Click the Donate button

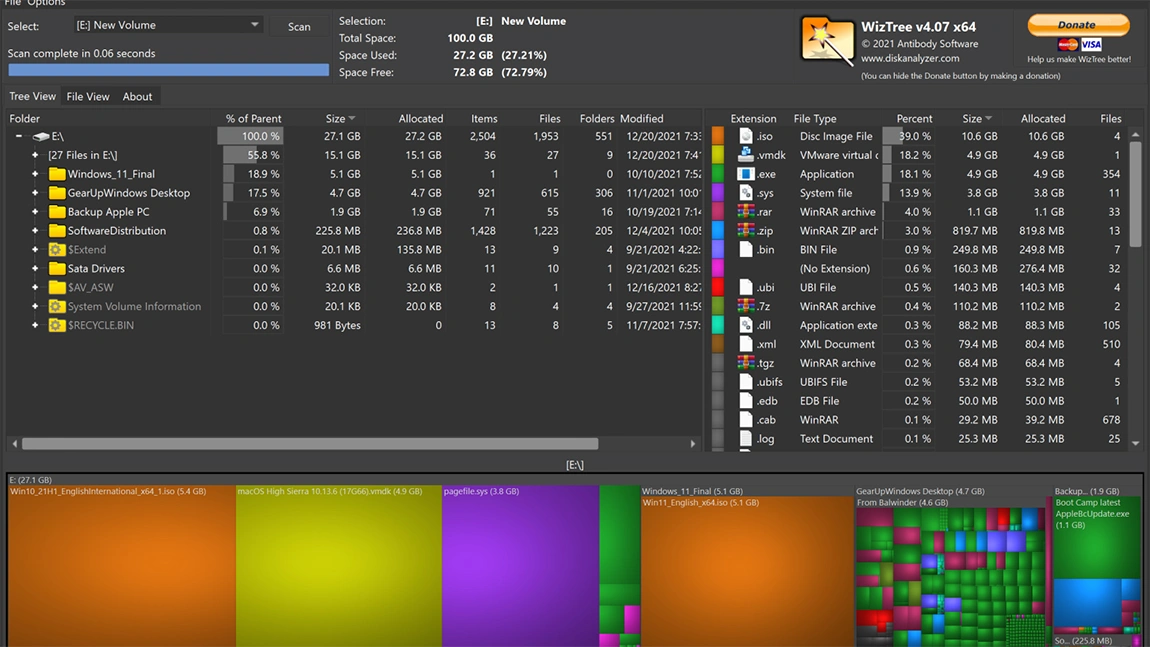coord(1077,24)
